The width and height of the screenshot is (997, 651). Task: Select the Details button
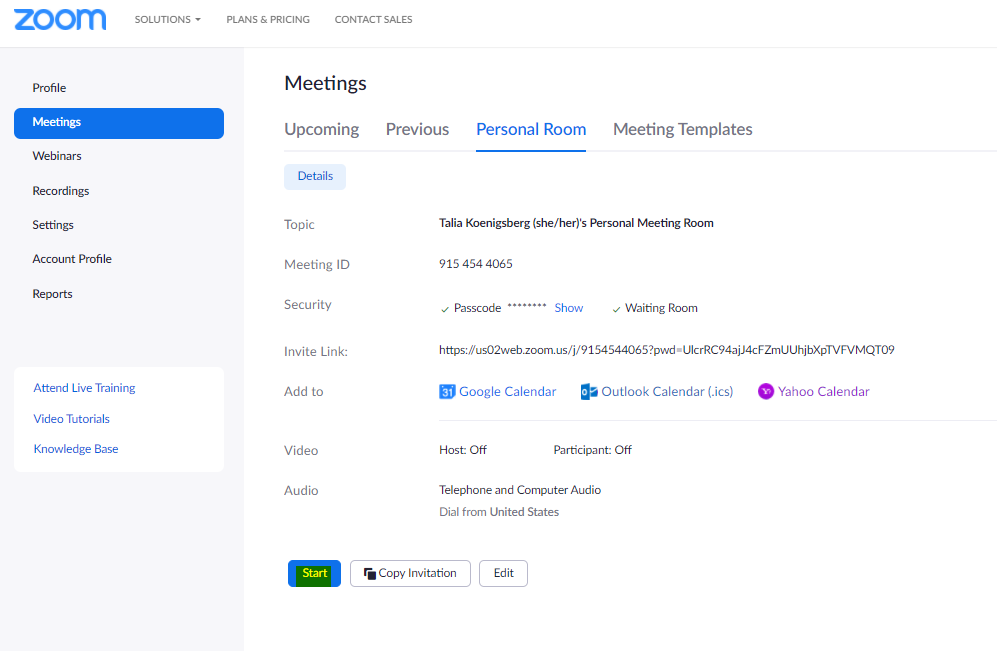point(315,176)
